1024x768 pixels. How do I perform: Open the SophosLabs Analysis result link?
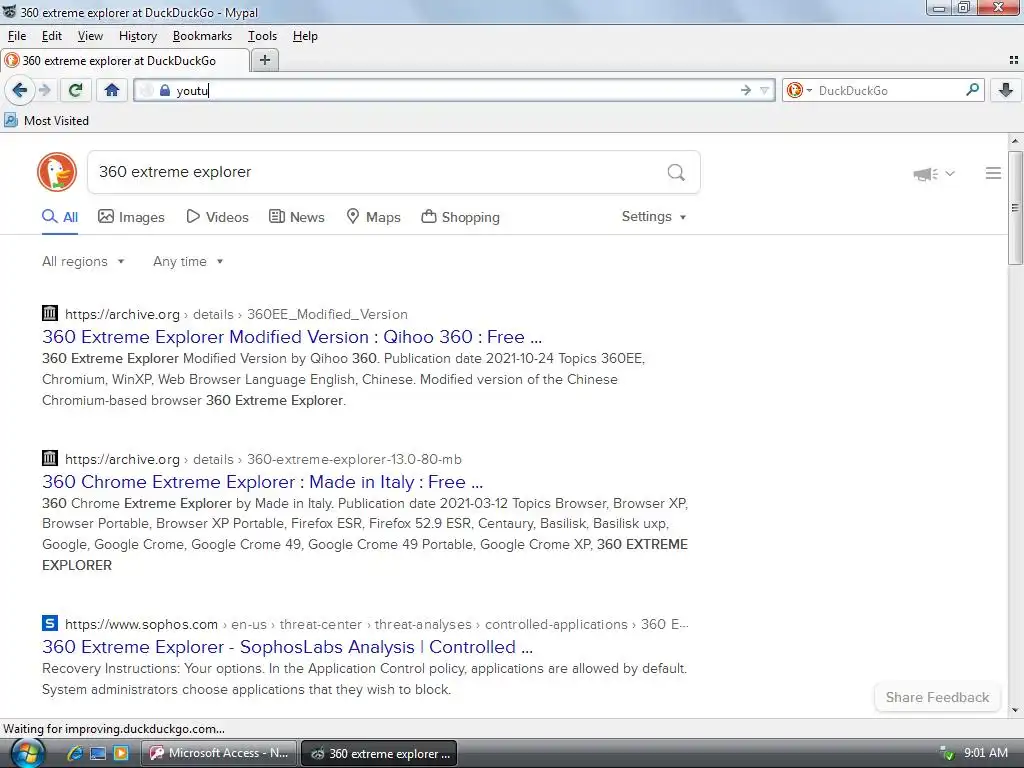(287, 647)
